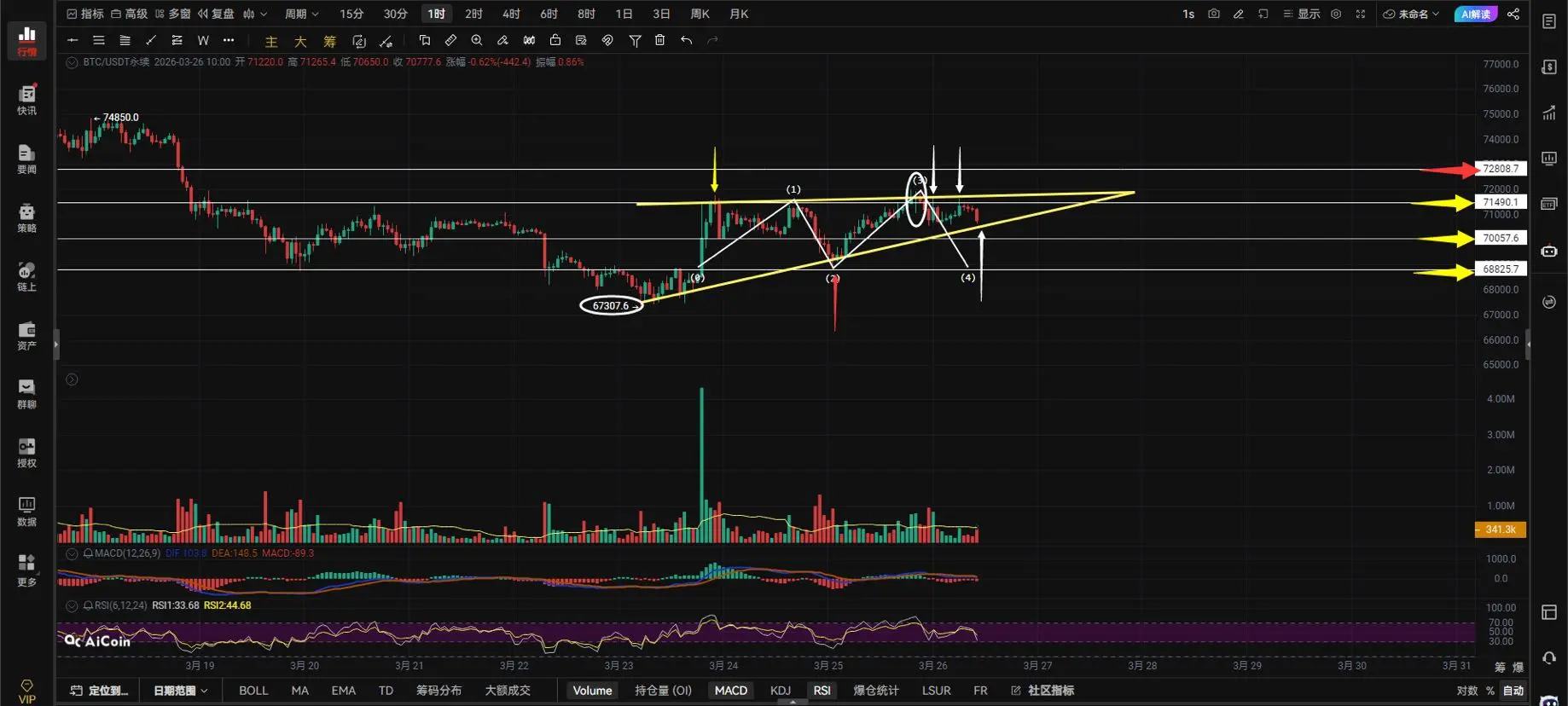
Task: Toggle the MACD indicator
Action: [730, 691]
